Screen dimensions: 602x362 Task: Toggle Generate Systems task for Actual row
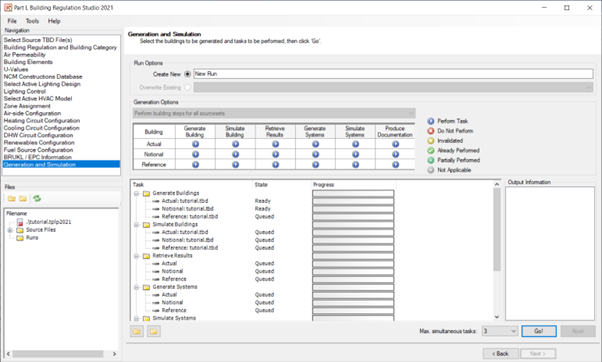pos(315,144)
